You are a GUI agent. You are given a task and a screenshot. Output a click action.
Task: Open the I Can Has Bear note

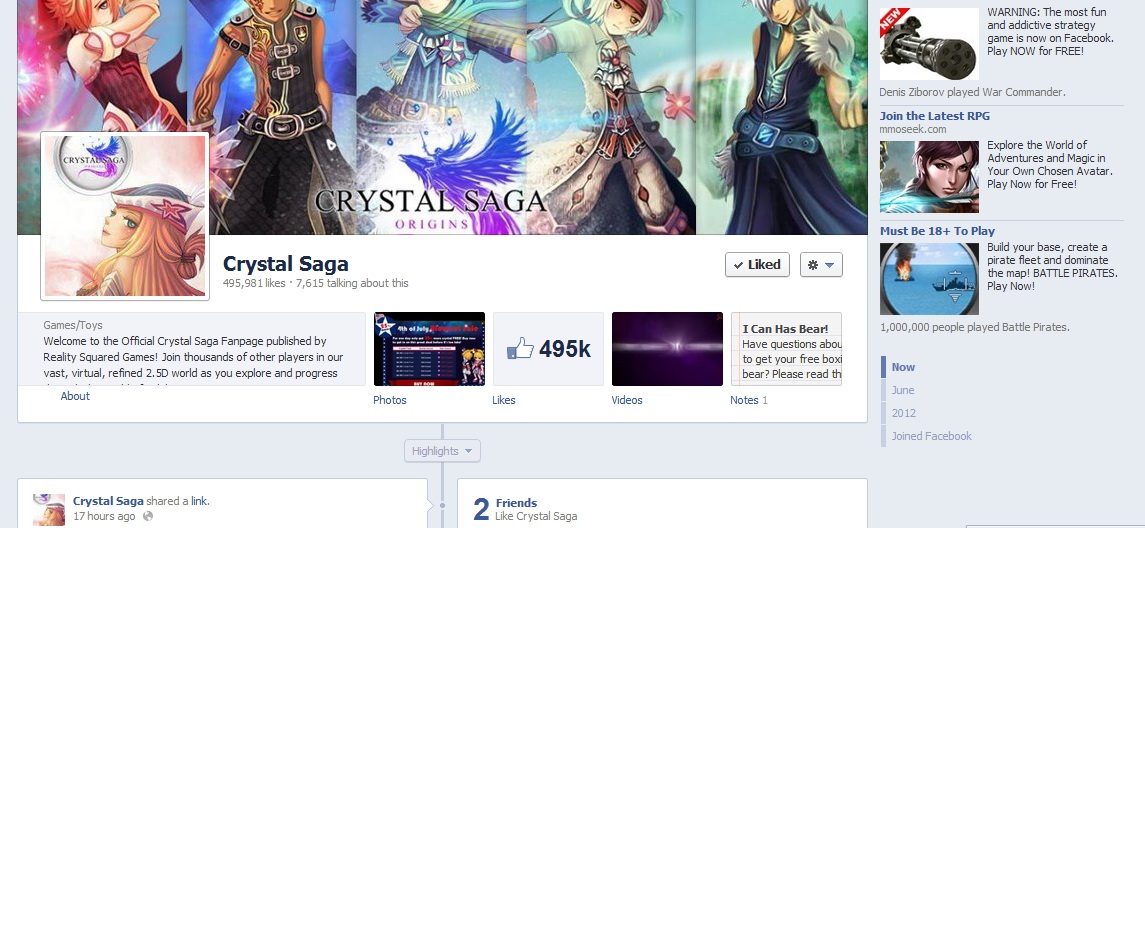pos(786,349)
